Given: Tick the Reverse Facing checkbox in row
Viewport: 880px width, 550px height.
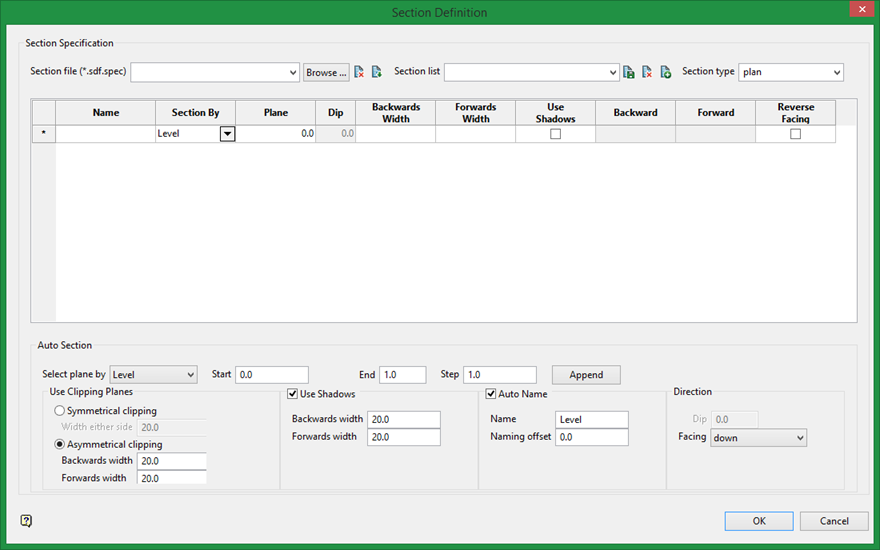Looking at the screenshot, I should pyautogui.click(x=795, y=134).
